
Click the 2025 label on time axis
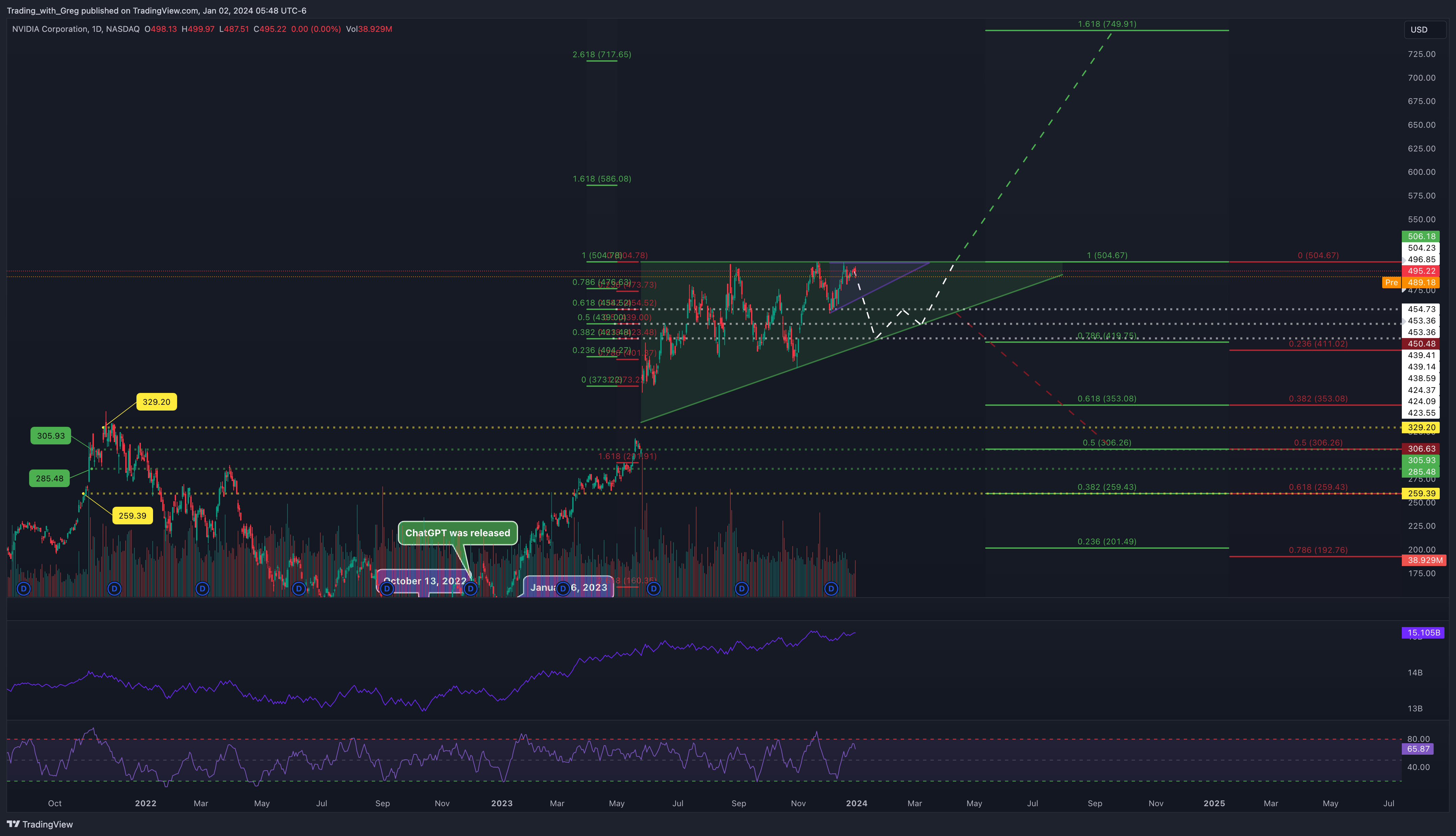[x=1214, y=803]
